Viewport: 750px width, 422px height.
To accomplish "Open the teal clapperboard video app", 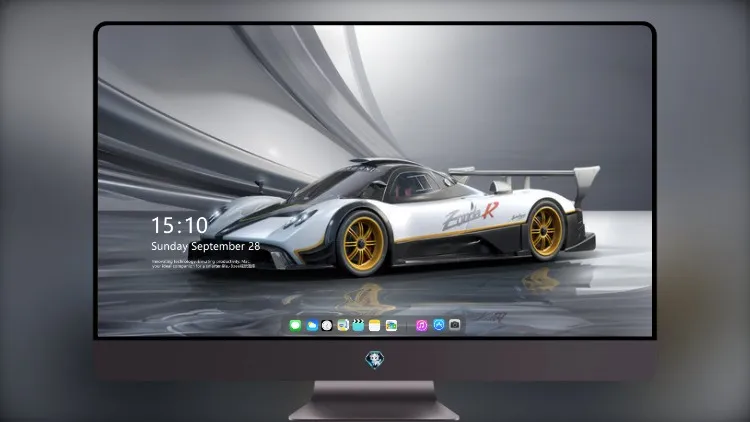I will pos(358,325).
